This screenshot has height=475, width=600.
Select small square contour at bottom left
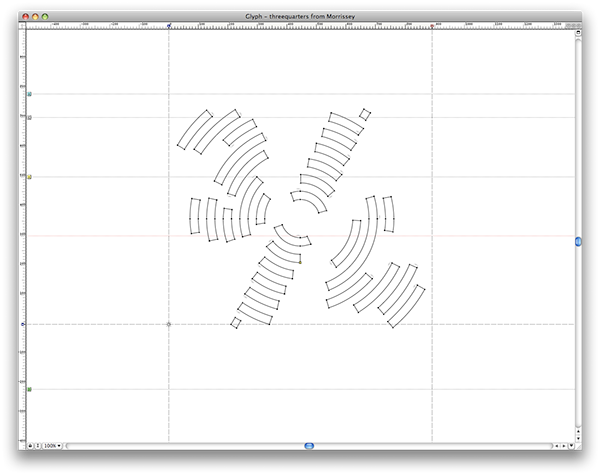236,323
